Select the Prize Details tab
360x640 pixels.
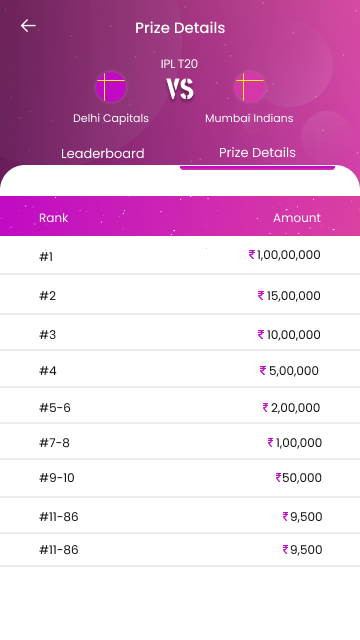point(257,153)
